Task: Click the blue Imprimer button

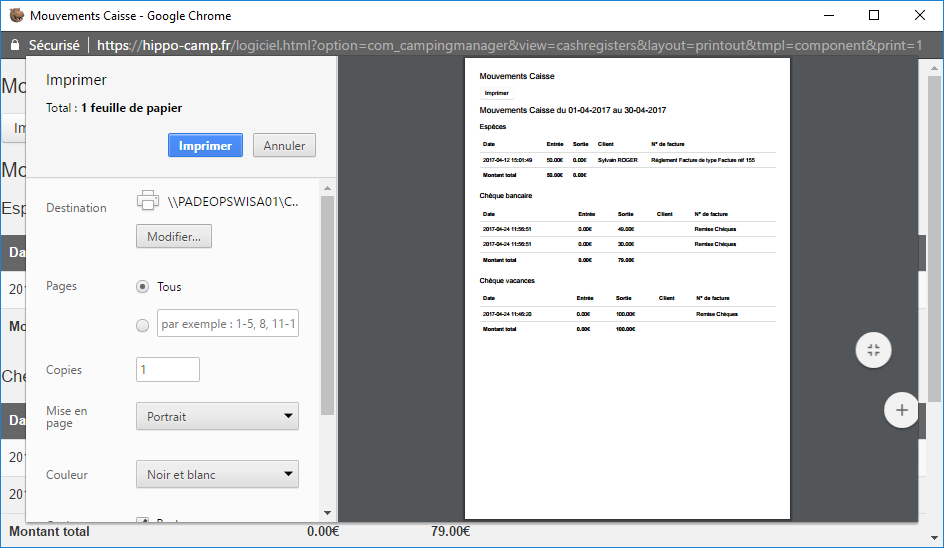Action: click(205, 145)
